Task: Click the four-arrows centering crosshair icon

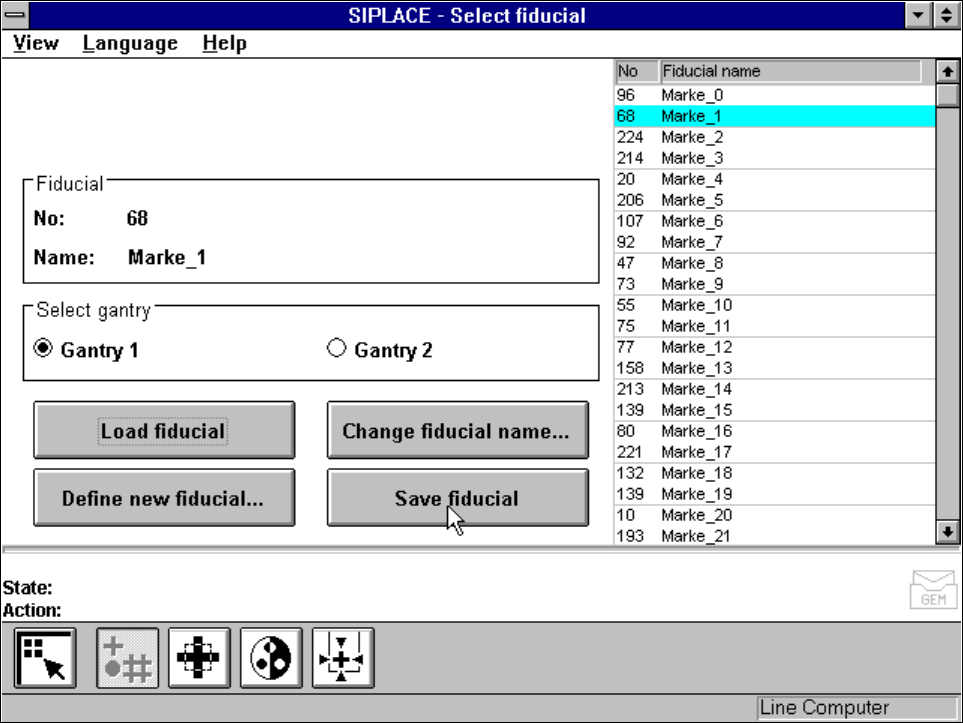Action: (343, 658)
